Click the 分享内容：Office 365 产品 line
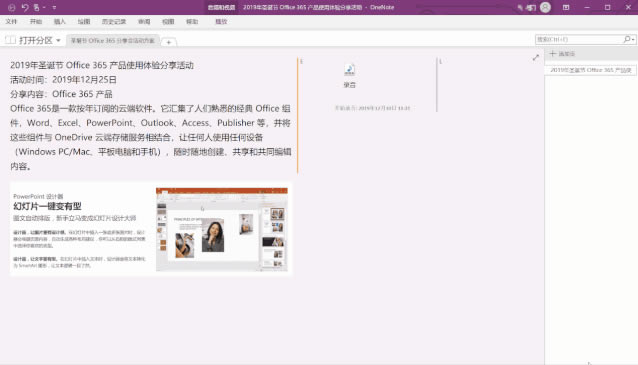Screen dimensions: 638x365 pyautogui.click(x=61, y=94)
